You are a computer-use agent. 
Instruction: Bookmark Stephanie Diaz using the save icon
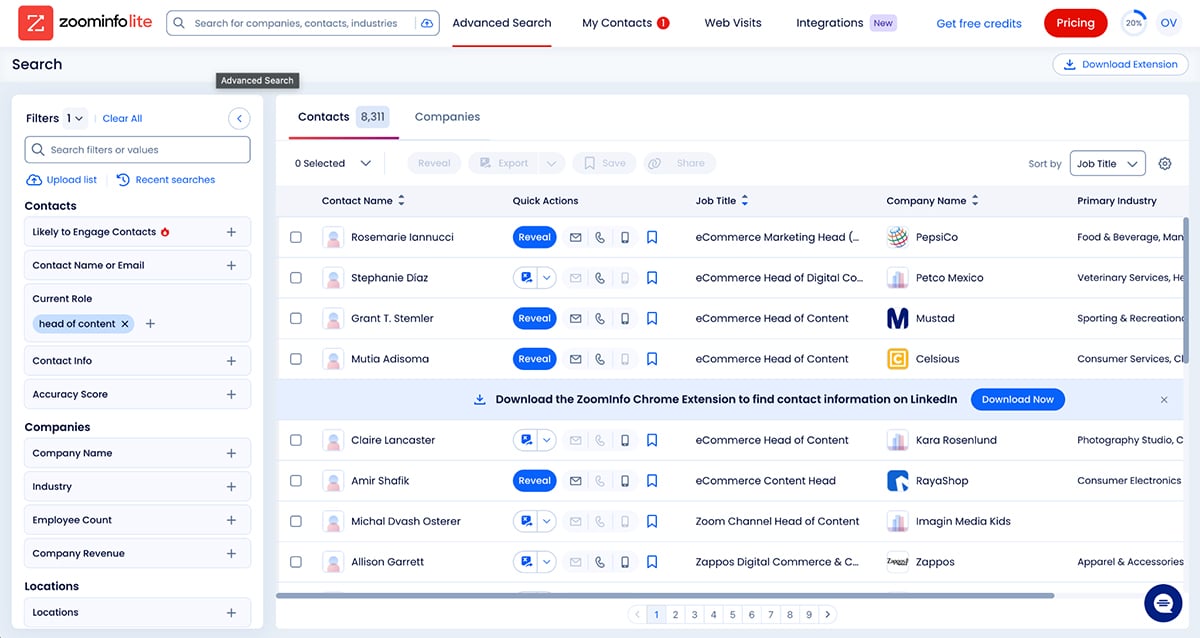(x=652, y=277)
